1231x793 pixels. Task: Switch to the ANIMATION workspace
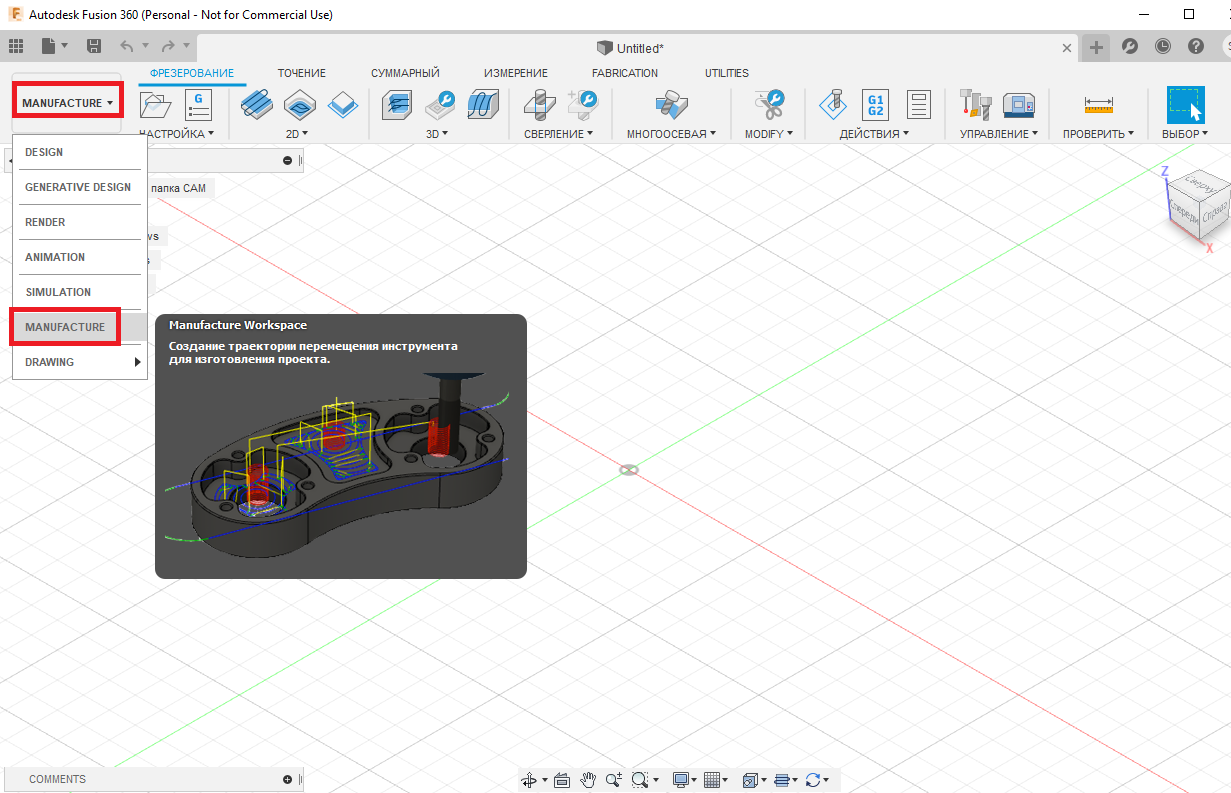click(x=80, y=257)
